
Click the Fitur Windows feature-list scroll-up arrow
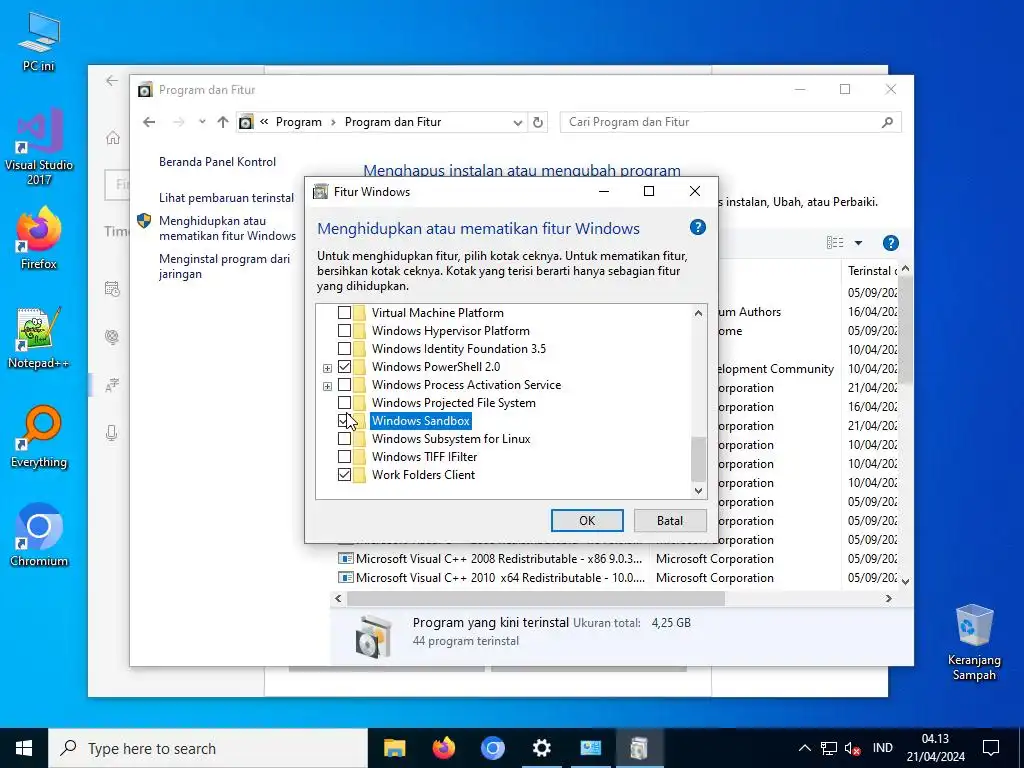[x=698, y=313]
